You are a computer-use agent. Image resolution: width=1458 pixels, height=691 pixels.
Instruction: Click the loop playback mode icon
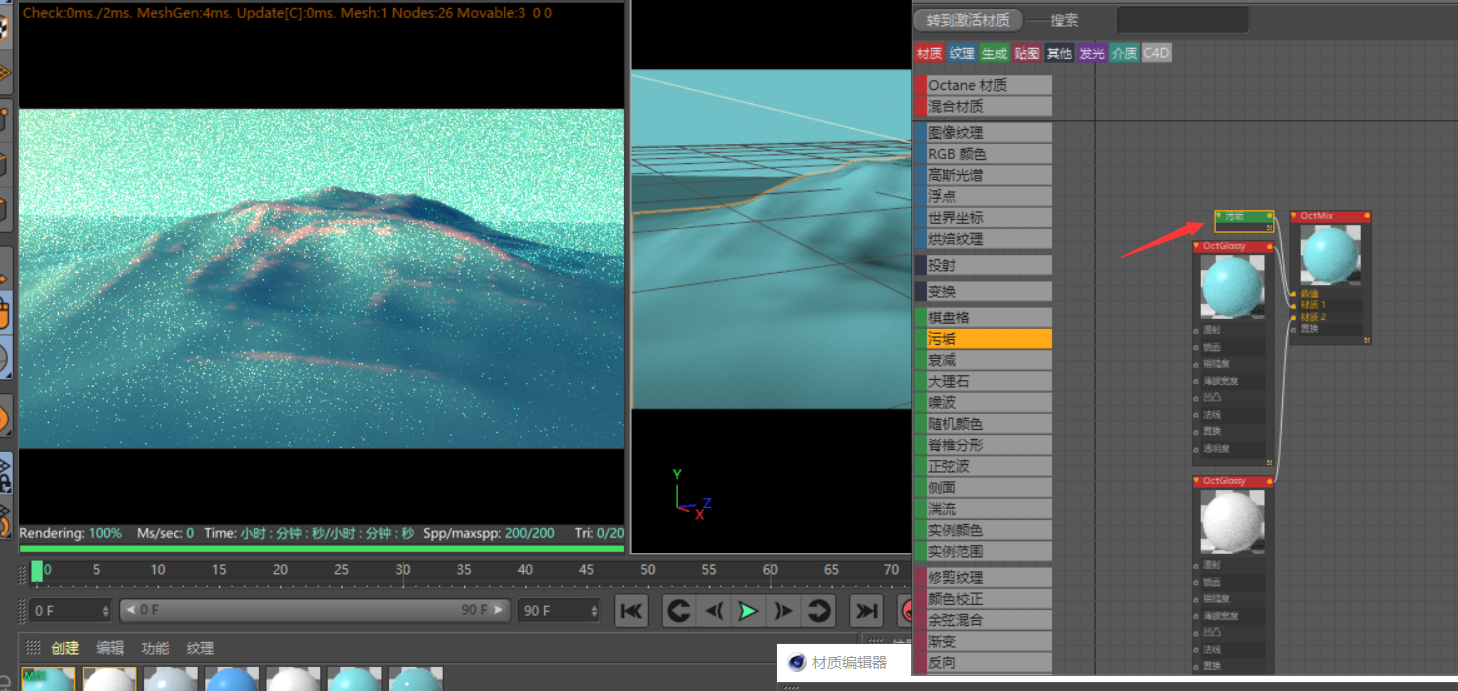click(x=820, y=610)
